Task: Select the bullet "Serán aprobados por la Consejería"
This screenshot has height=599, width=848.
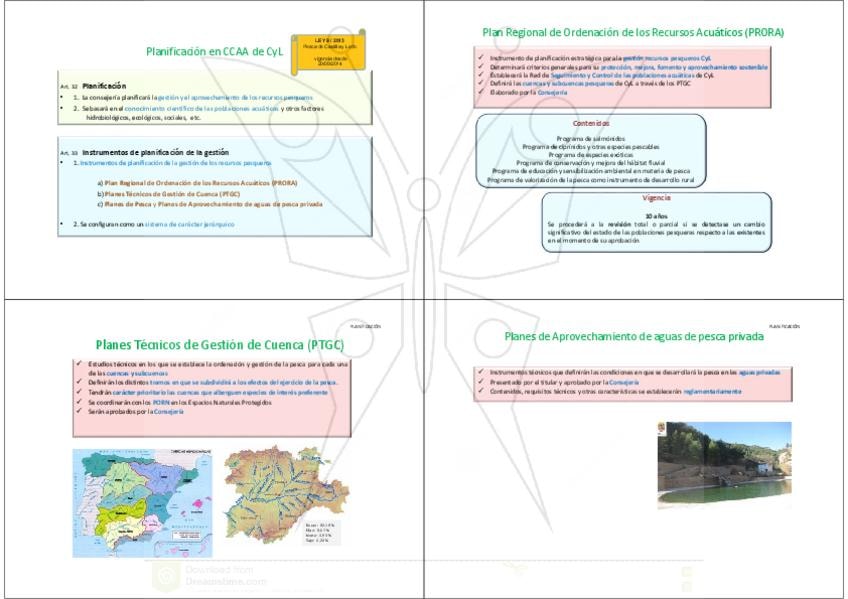Action: point(136,411)
